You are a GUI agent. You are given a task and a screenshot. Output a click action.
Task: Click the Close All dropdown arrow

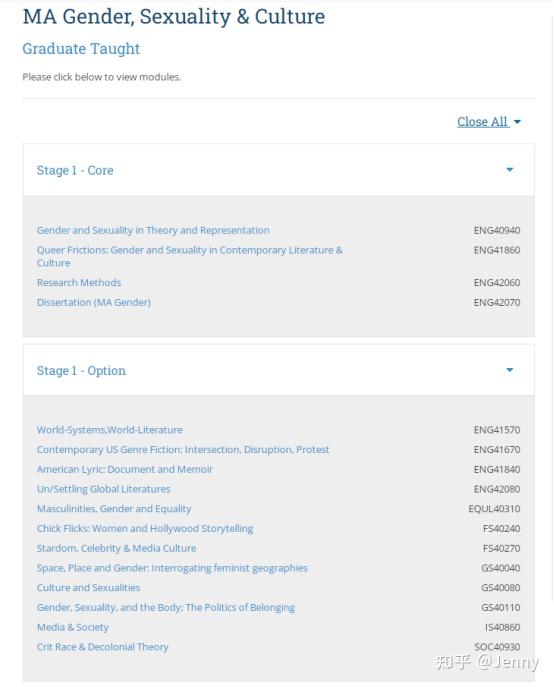coord(517,122)
